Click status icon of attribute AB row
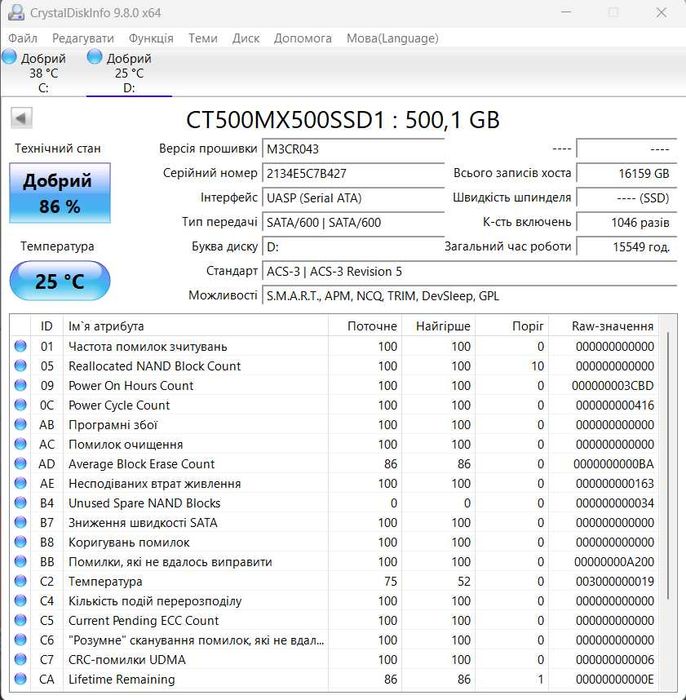 pos(21,425)
